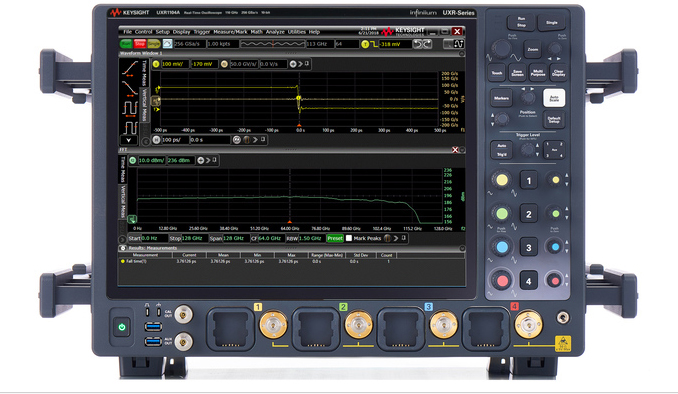This screenshot has height=394, width=678.
Task: Click the yellow trigger T icon
Action: pos(365,44)
